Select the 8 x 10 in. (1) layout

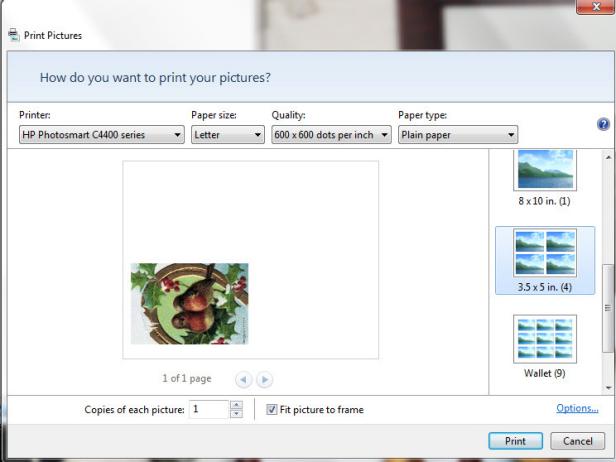pyautogui.click(x=544, y=179)
